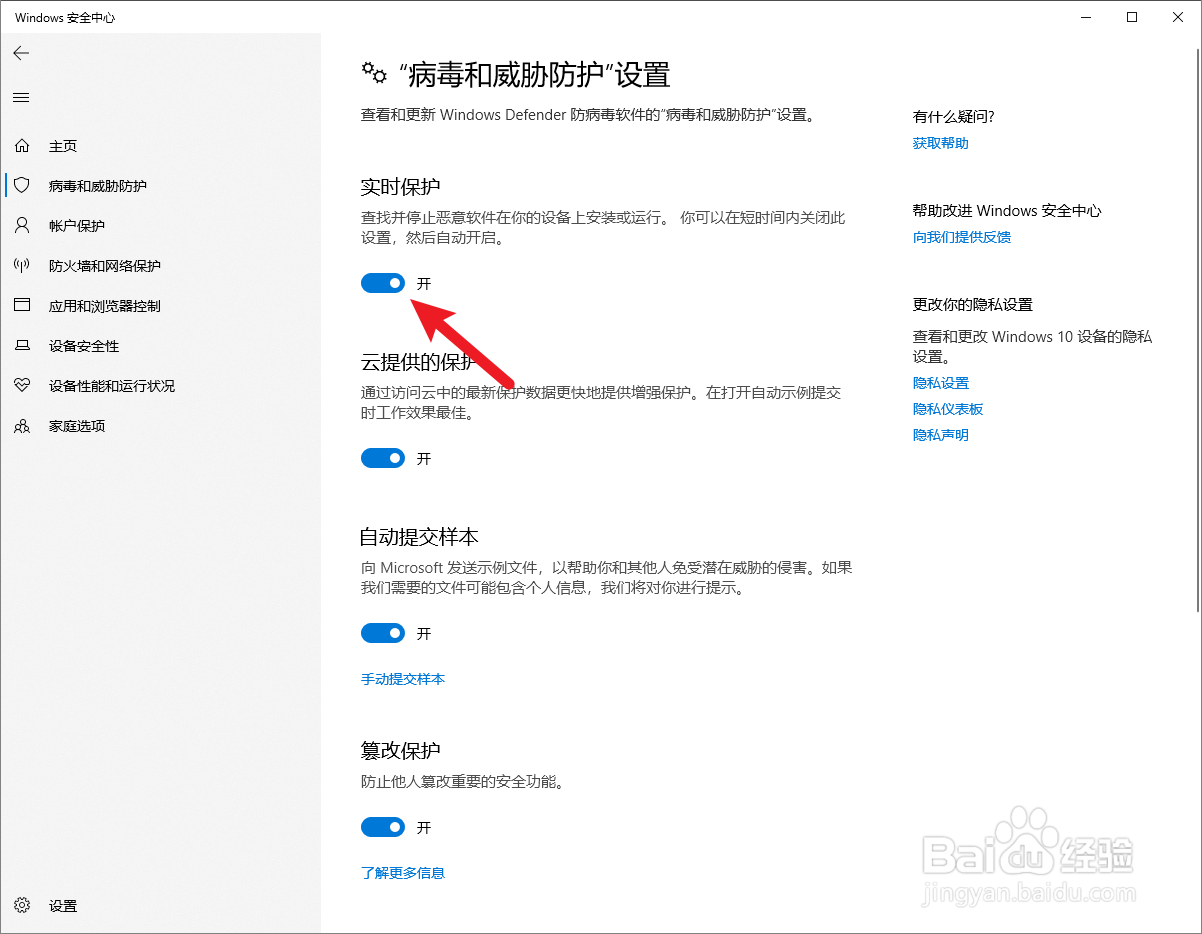This screenshot has height=934, width=1202.
Task: Minimize the Windows 安全中心 window
Action: (1087, 17)
